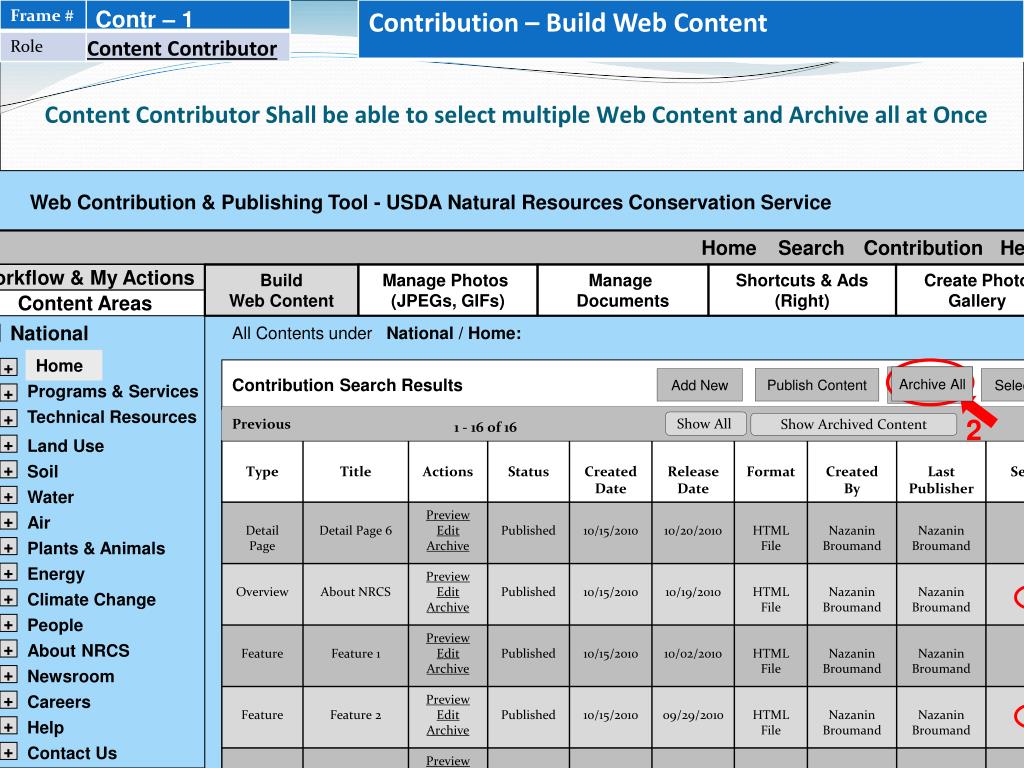Archive Detail Page 6
1024x768 pixels.
(x=447, y=546)
